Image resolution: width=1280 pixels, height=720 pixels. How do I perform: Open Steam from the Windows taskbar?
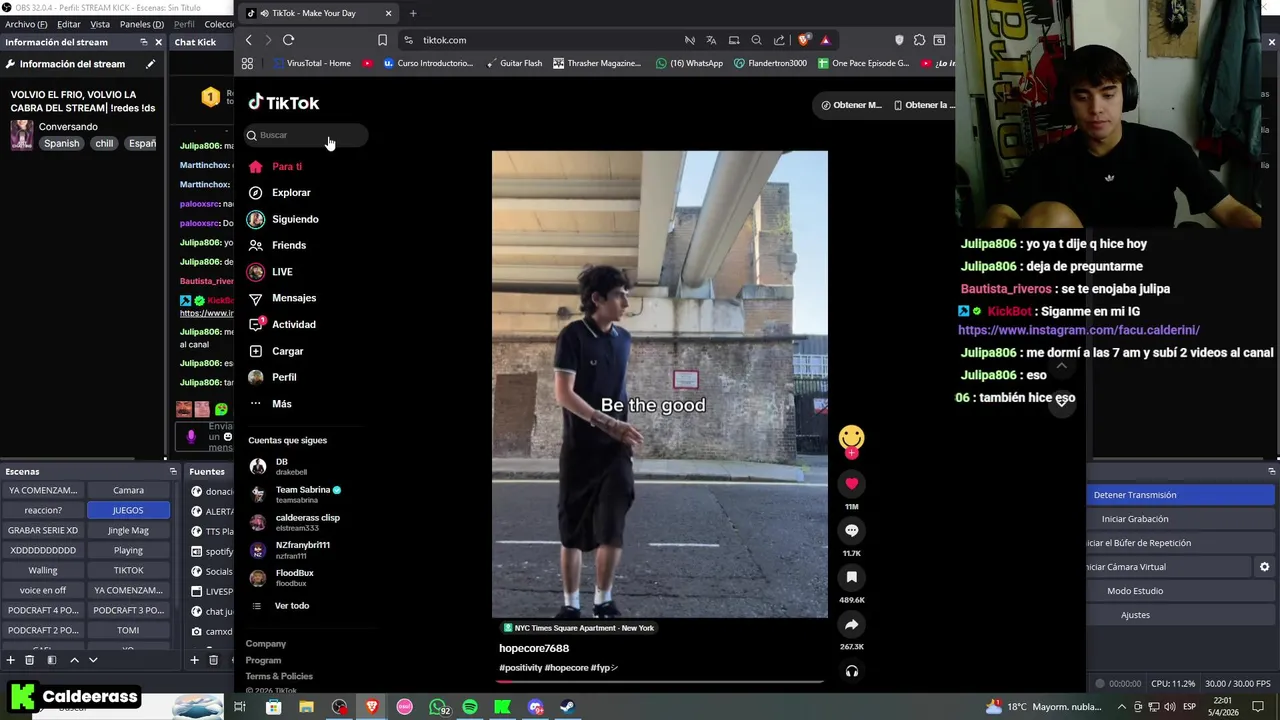(x=567, y=707)
